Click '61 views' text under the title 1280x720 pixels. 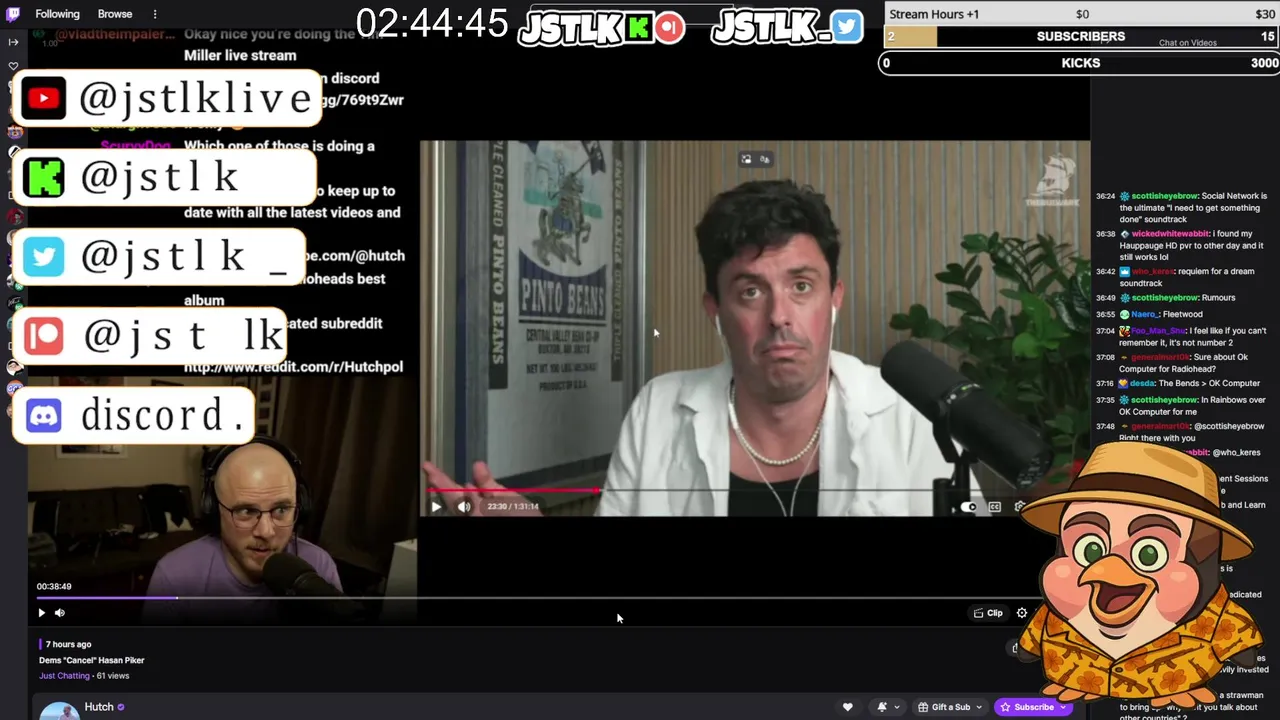[113, 676]
